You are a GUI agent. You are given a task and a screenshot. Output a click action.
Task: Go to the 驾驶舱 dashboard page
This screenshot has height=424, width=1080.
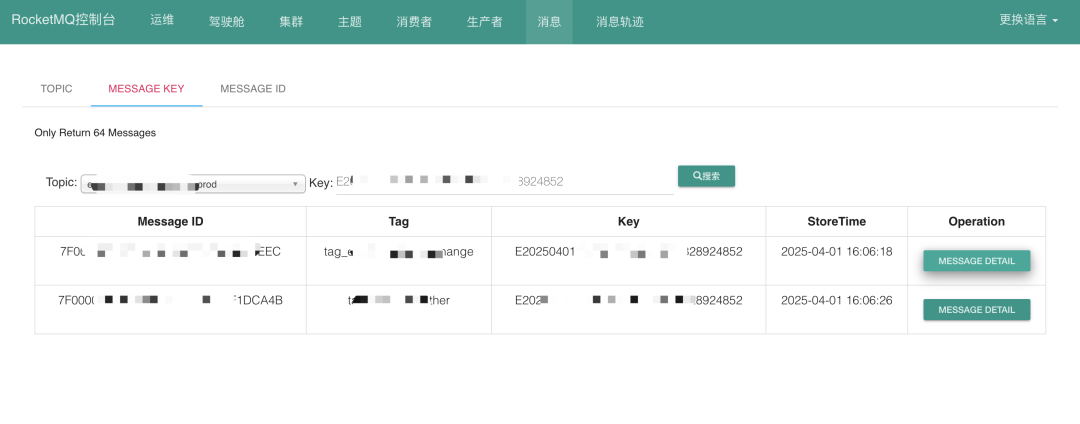point(227,21)
